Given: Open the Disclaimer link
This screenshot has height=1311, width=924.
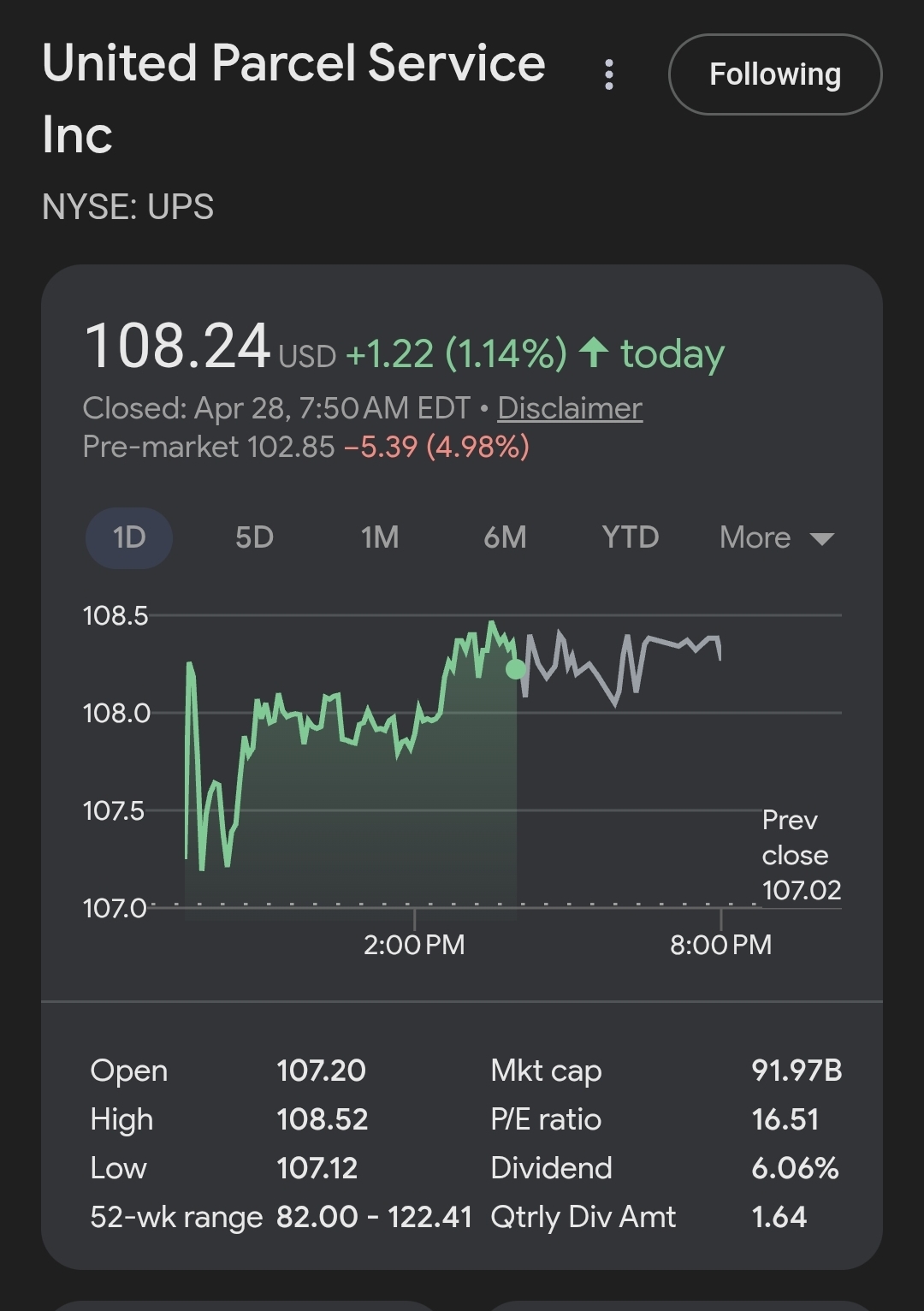Looking at the screenshot, I should [570, 408].
